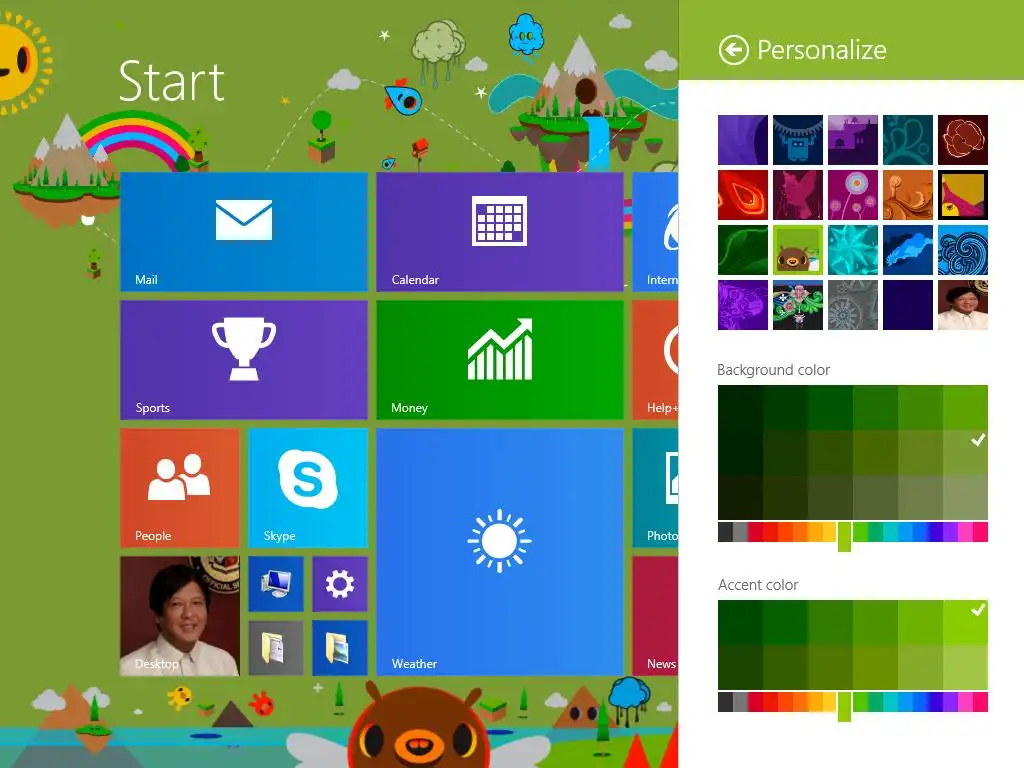The width and height of the screenshot is (1024, 768).
Task: Launch the Sports tile with trophy
Action: point(244,360)
